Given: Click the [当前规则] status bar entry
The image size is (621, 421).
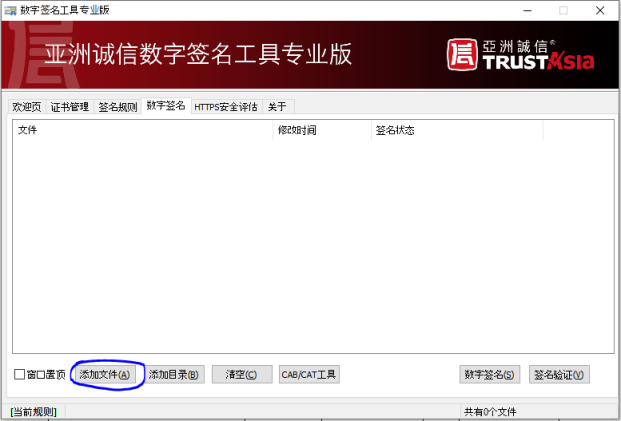Looking at the screenshot, I should coord(34,411).
